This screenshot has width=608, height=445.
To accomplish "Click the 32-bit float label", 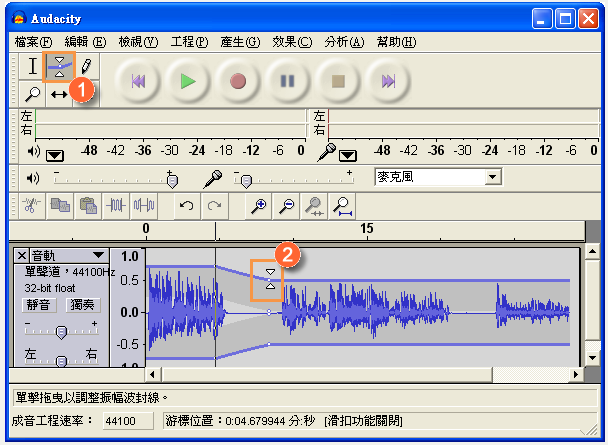I will 50,288.
